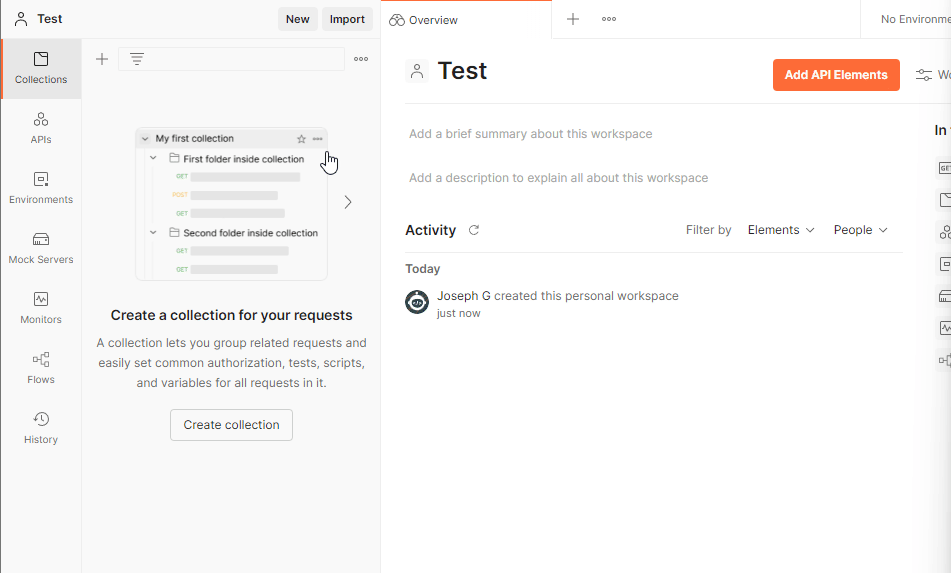
Task: Click Joseph G's avatar in activity
Action: point(417,302)
